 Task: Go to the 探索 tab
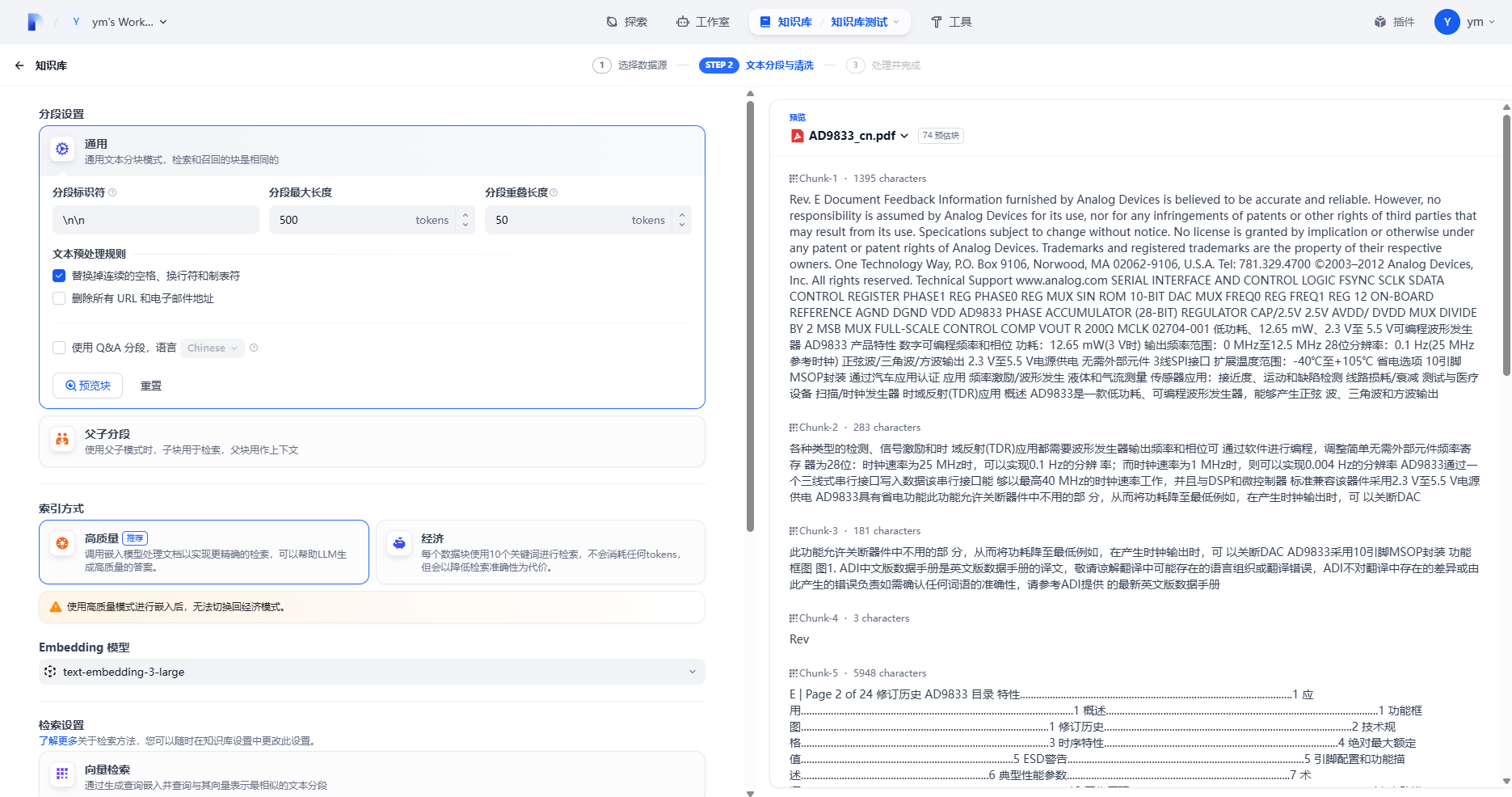[627, 22]
